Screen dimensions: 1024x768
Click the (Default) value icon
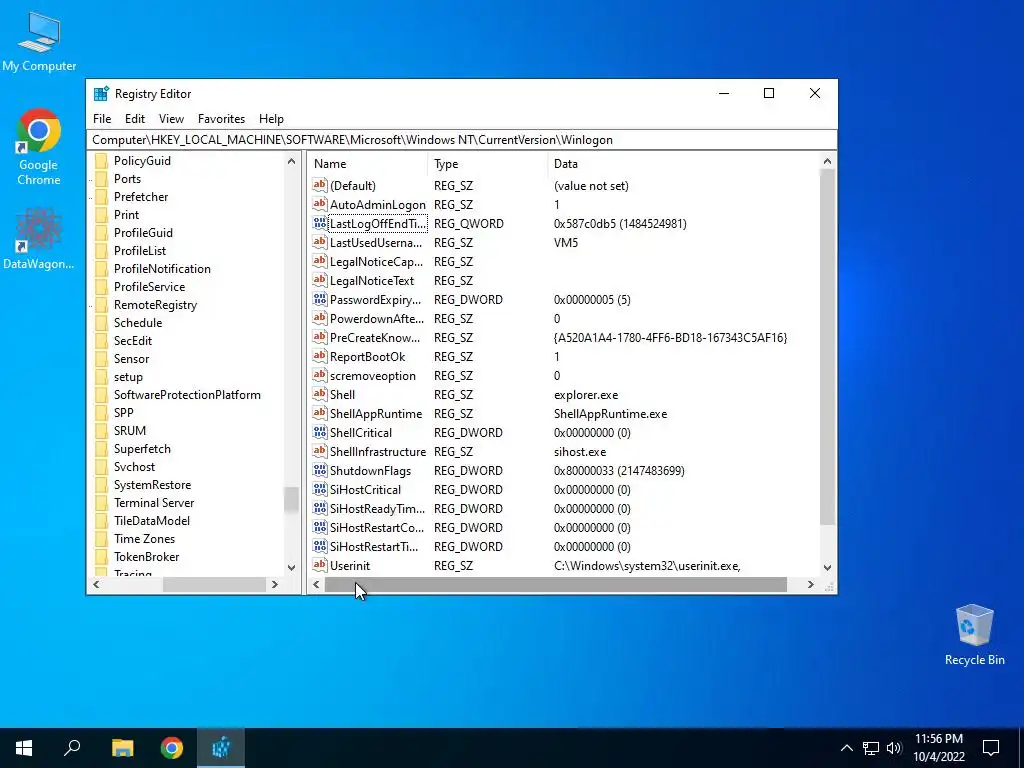[x=319, y=185]
